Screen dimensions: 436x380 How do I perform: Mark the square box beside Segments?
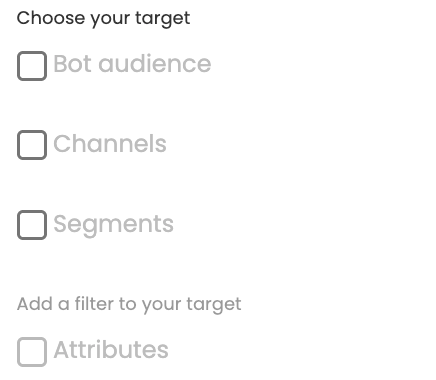[32, 225]
